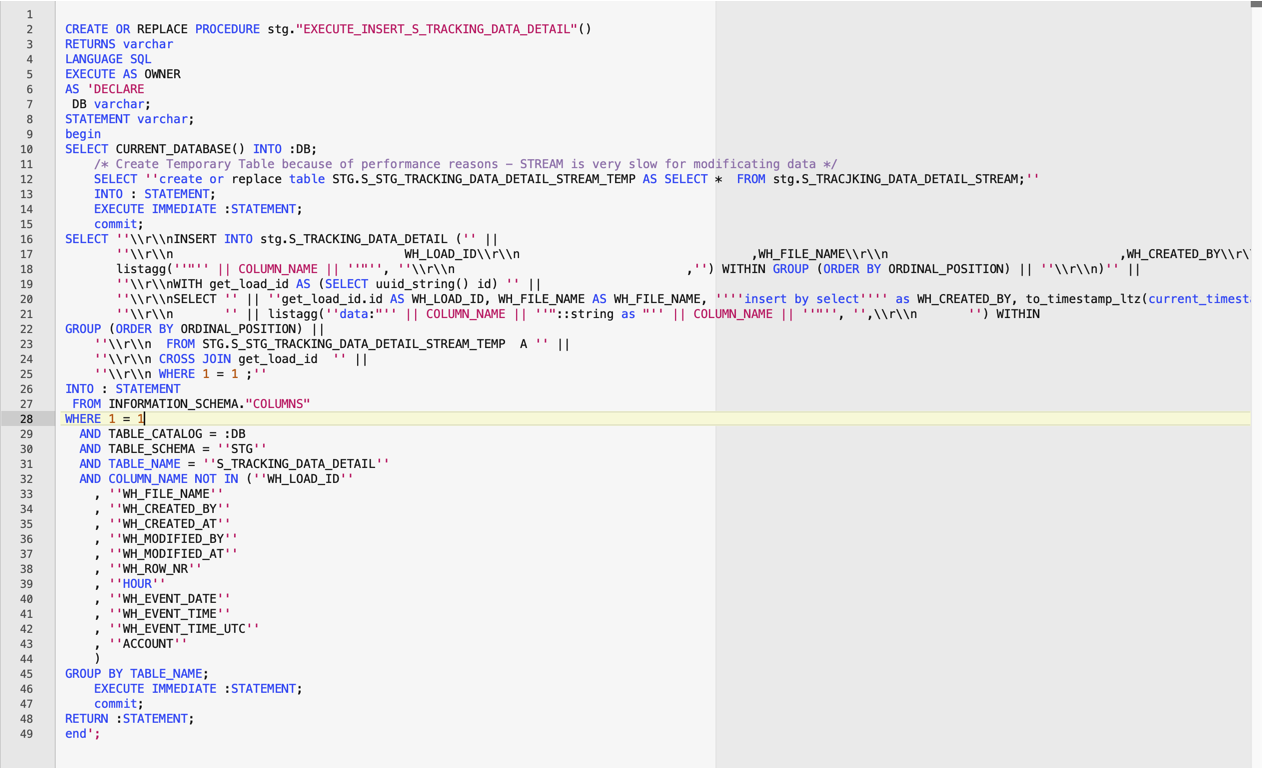
Task: Place cursor at end of highlighted WHERE line
Action: 146,419
